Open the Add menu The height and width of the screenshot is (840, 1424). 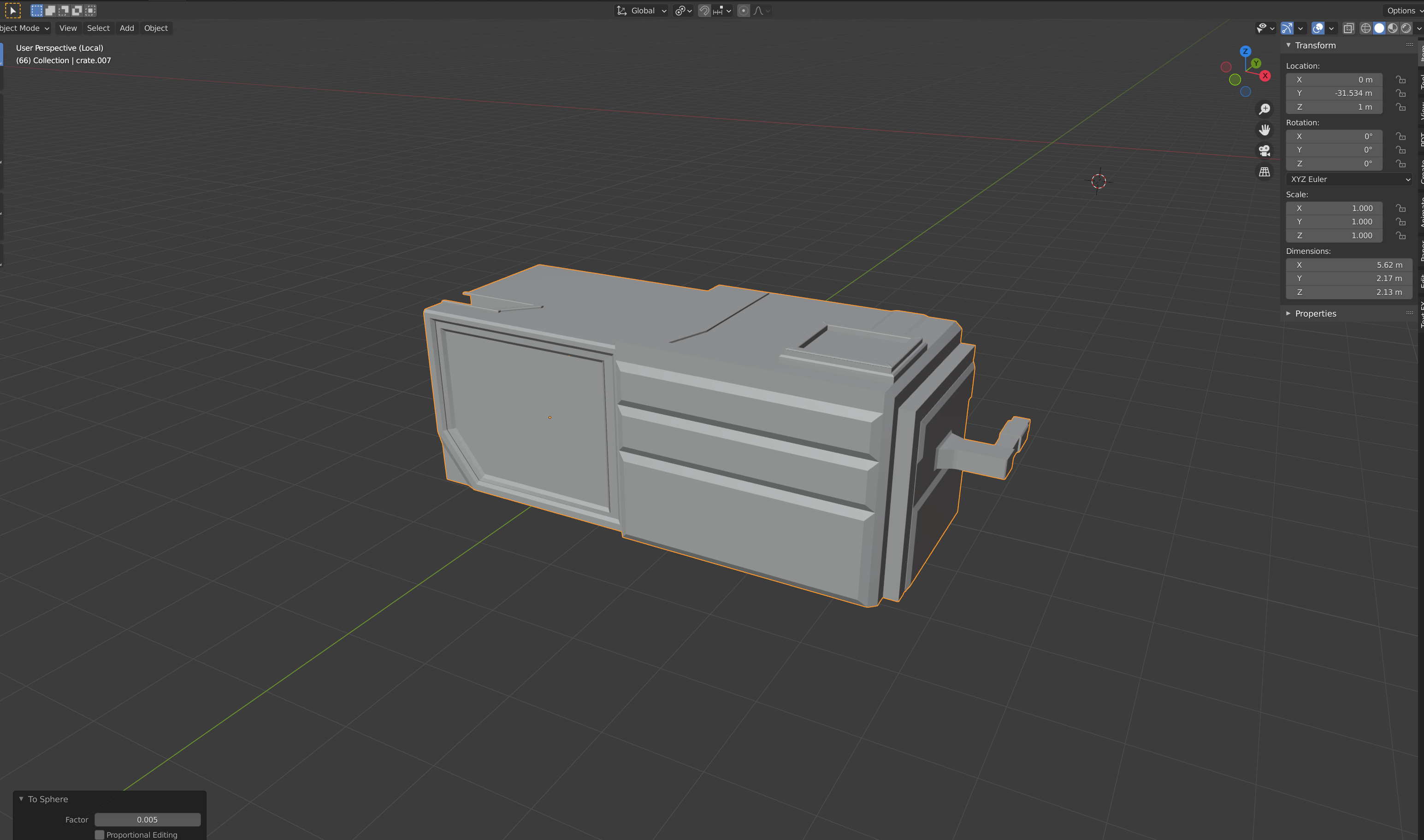[127, 28]
